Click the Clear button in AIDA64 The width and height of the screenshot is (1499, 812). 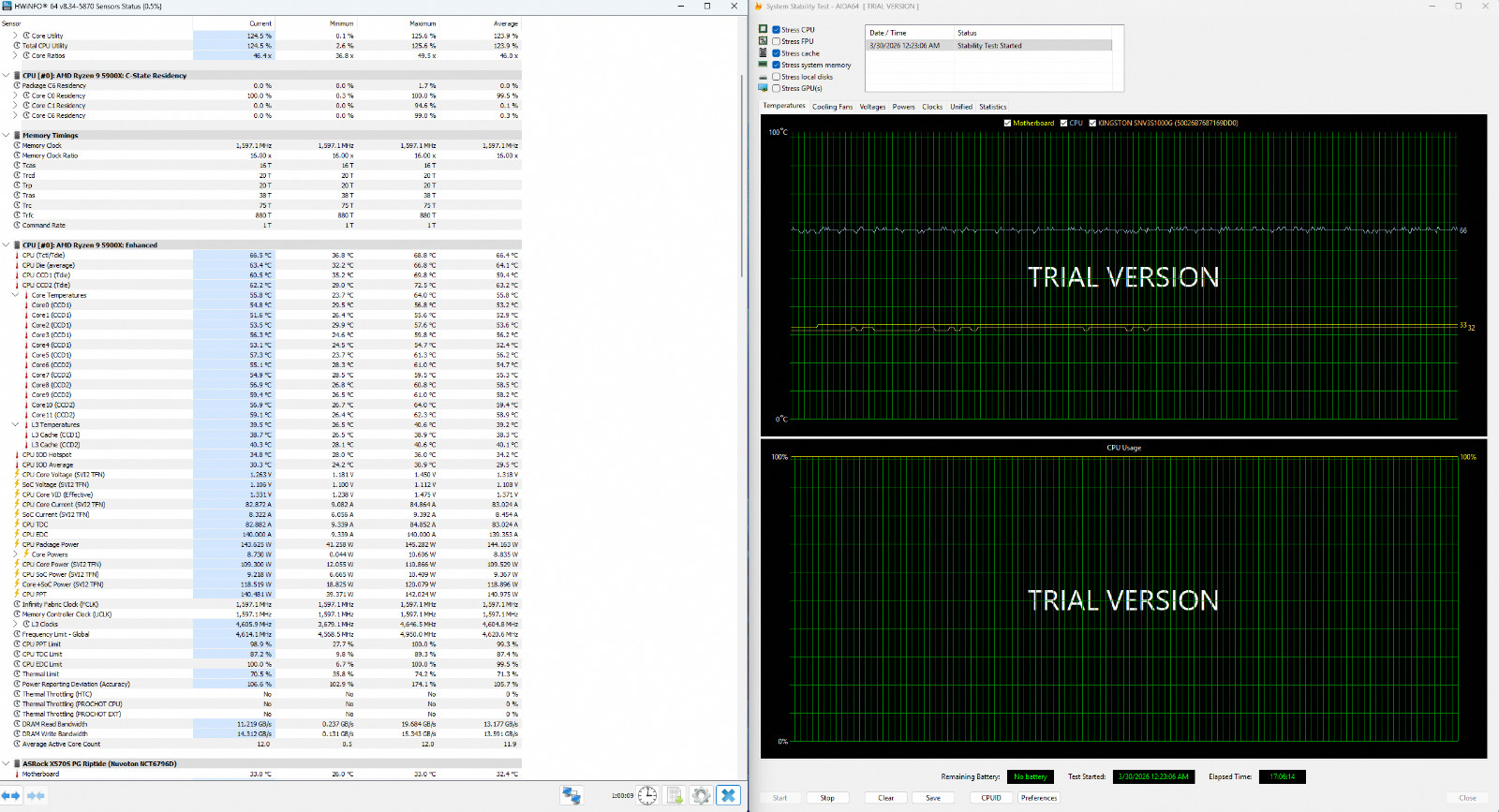click(x=886, y=798)
